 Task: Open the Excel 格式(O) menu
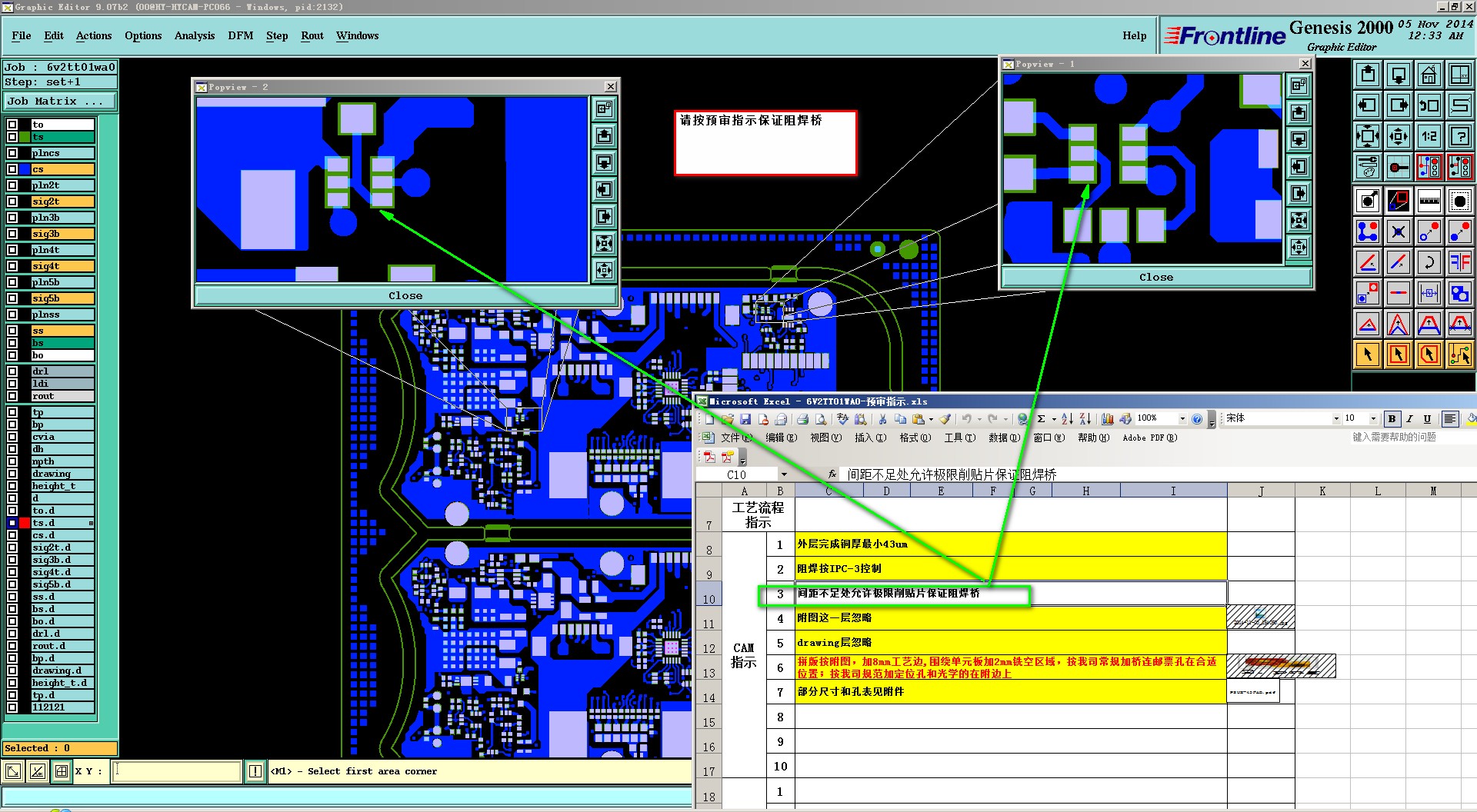coord(915,438)
